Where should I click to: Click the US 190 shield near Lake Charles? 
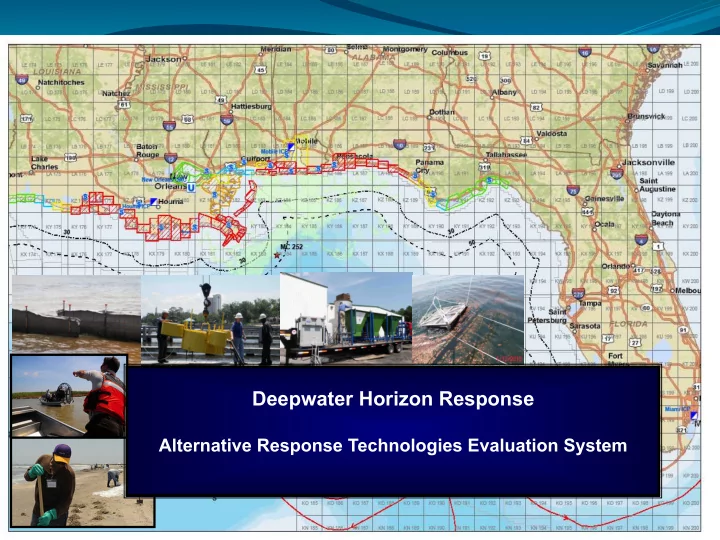coord(71,158)
